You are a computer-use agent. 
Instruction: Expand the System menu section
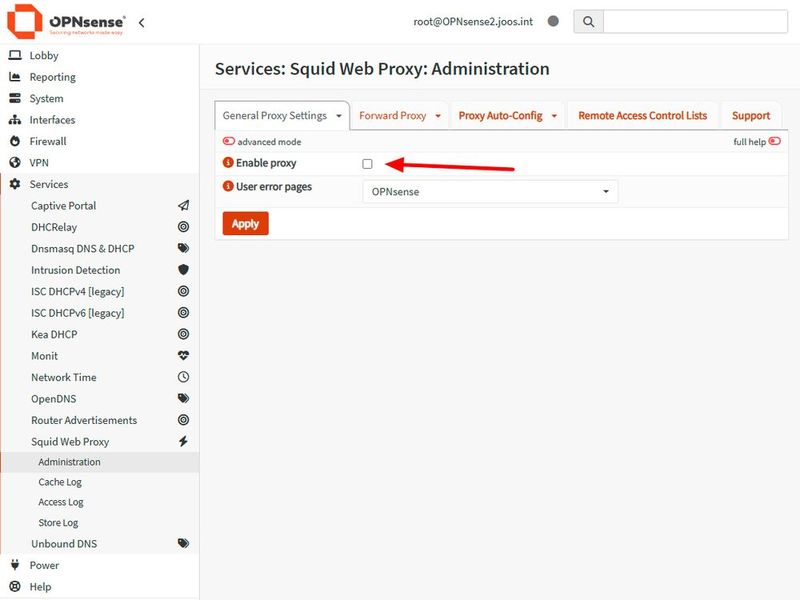99,98
